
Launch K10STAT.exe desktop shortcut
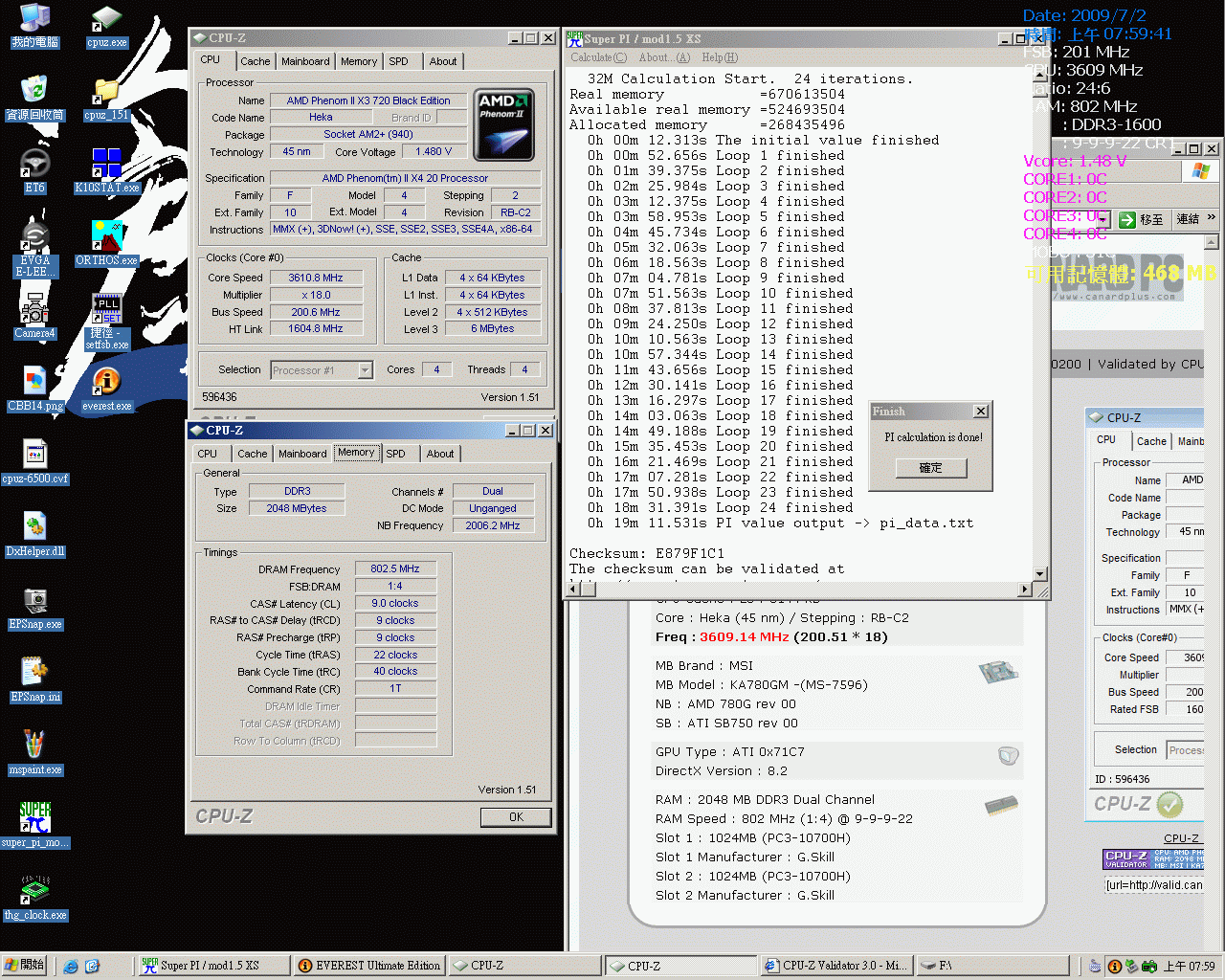coord(106,171)
